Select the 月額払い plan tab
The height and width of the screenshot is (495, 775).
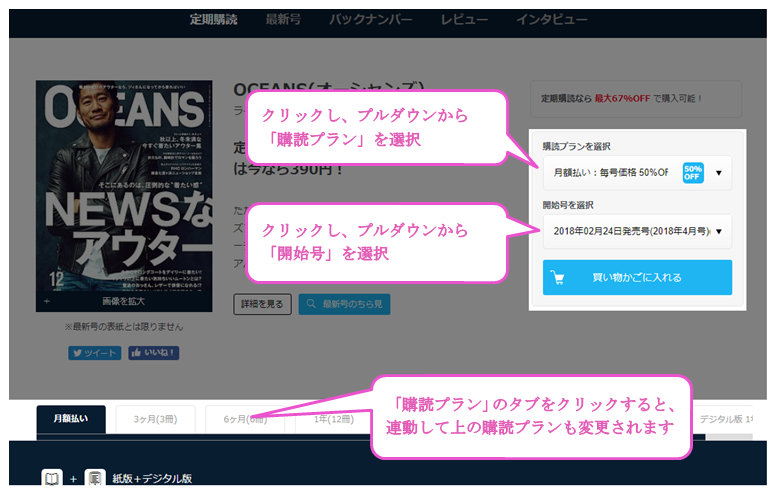tap(71, 419)
